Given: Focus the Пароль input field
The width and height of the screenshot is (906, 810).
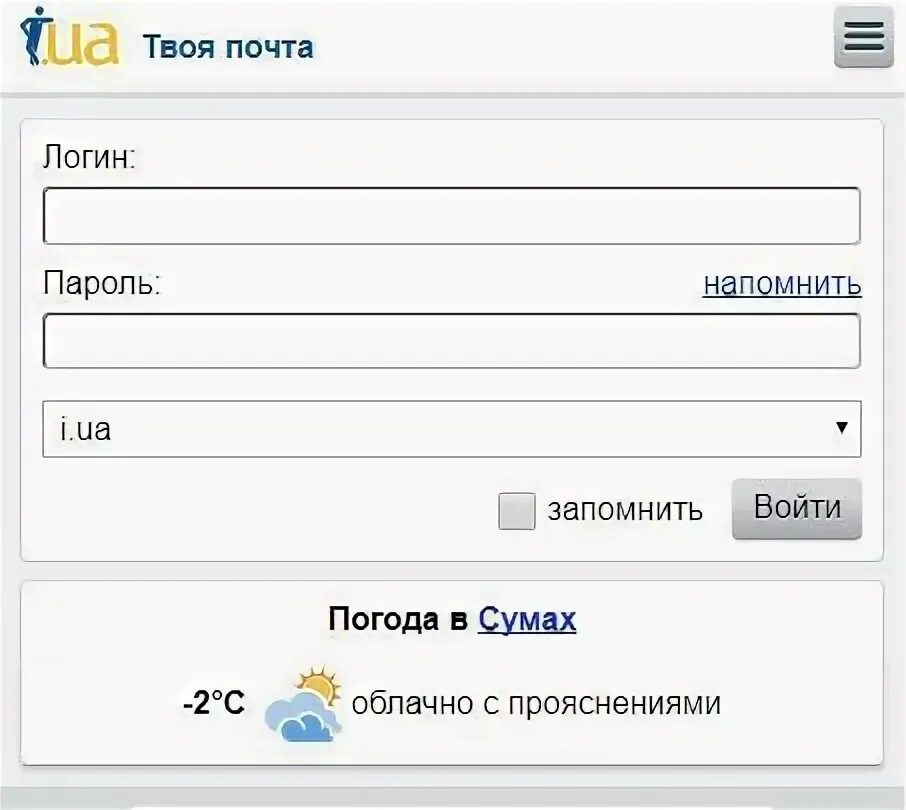Looking at the screenshot, I should tap(452, 340).
